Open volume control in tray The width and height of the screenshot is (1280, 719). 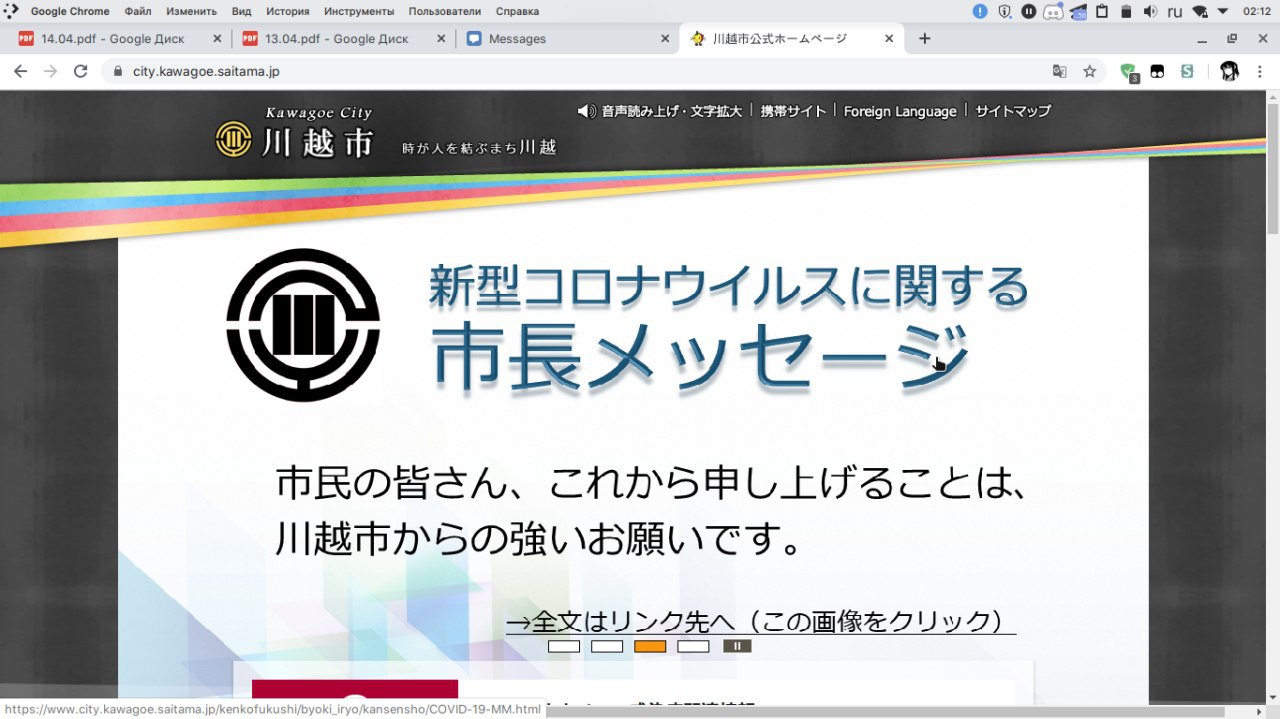1150,12
